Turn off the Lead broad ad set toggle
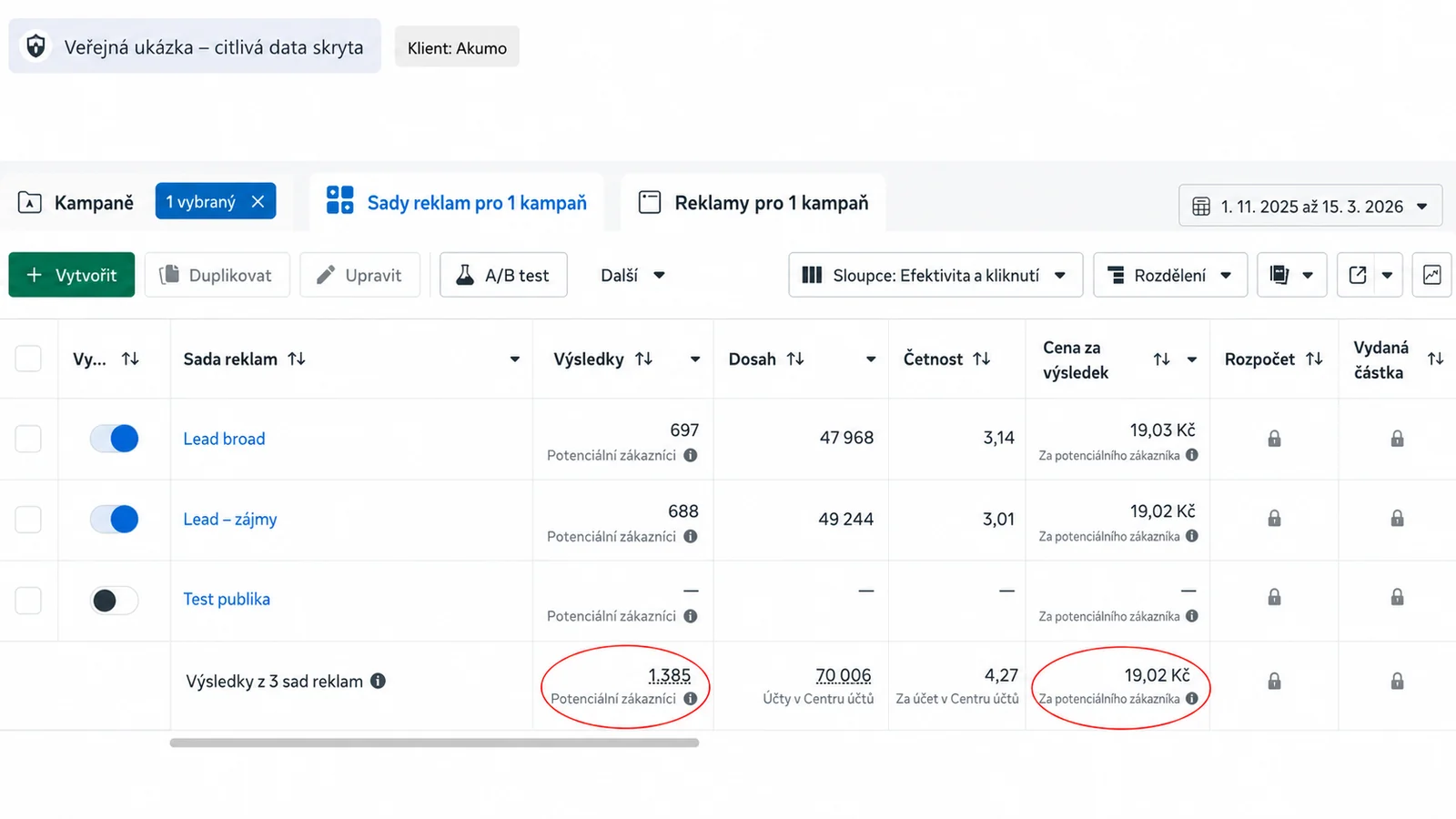1456x819 pixels. (114, 439)
